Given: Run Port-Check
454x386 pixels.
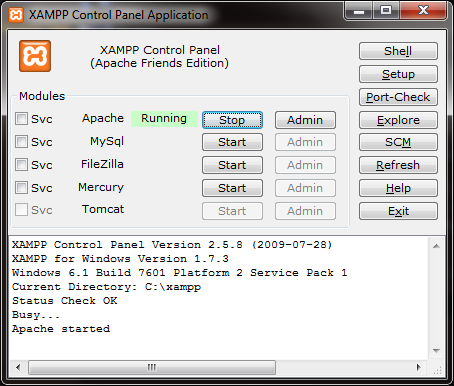Looking at the screenshot, I should point(398,97).
